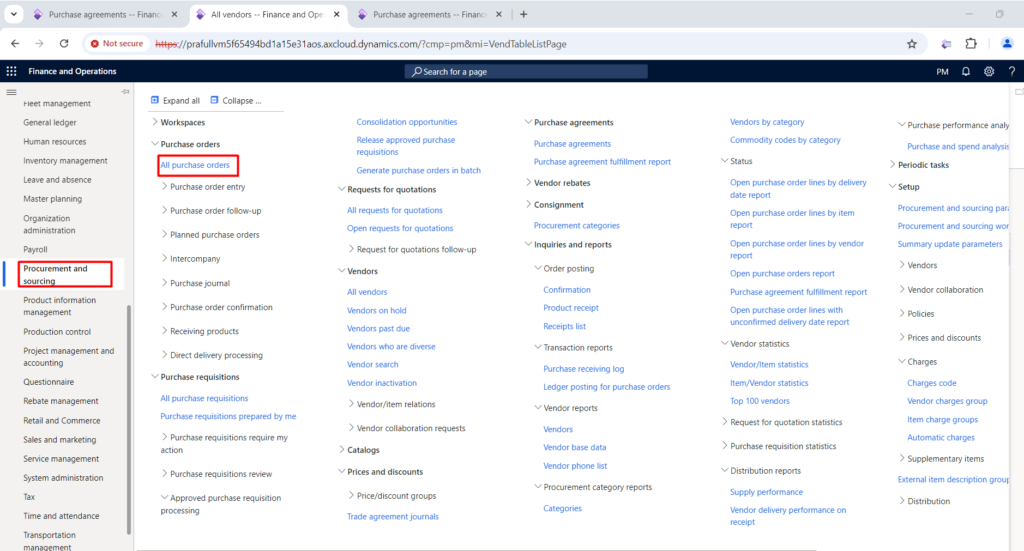Click the Search for a page box
The height and width of the screenshot is (551, 1024).
click(526, 71)
